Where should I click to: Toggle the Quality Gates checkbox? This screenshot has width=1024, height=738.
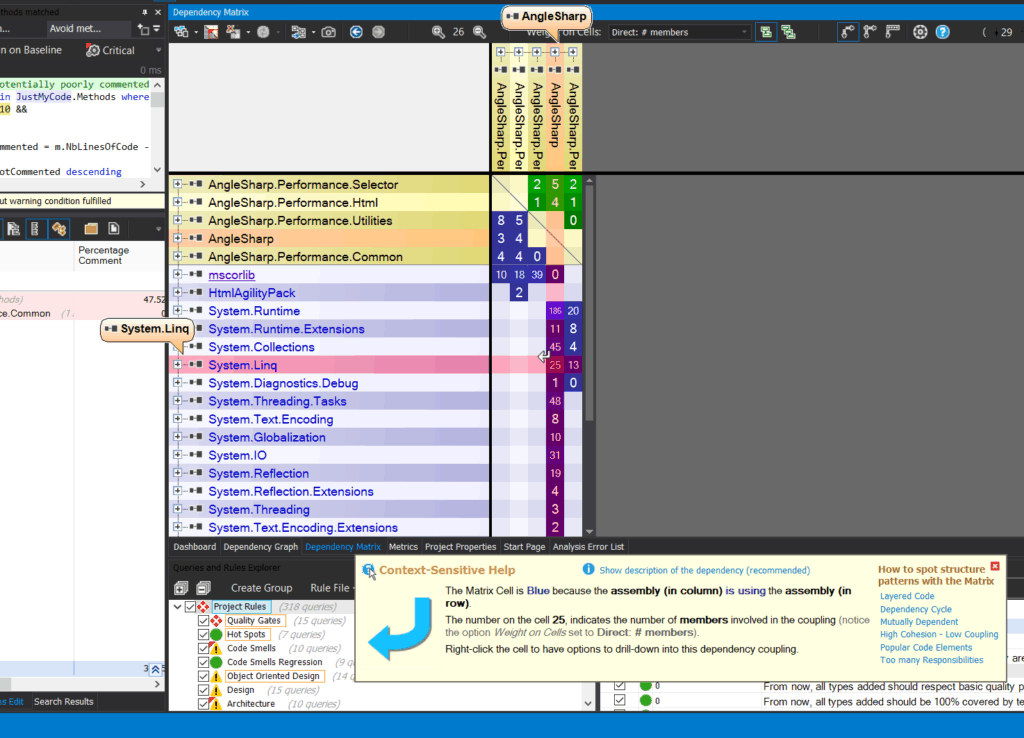coord(203,620)
